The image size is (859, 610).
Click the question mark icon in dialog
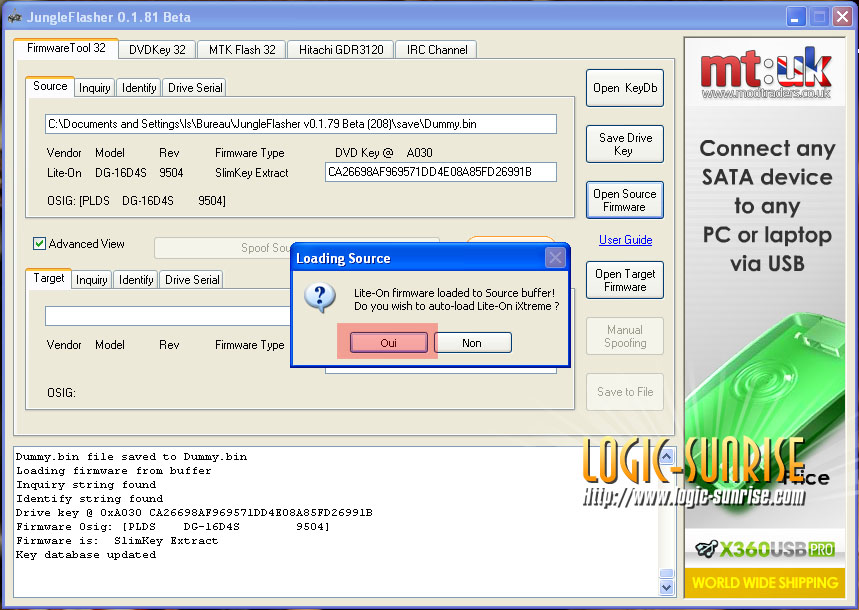coord(320,298)
